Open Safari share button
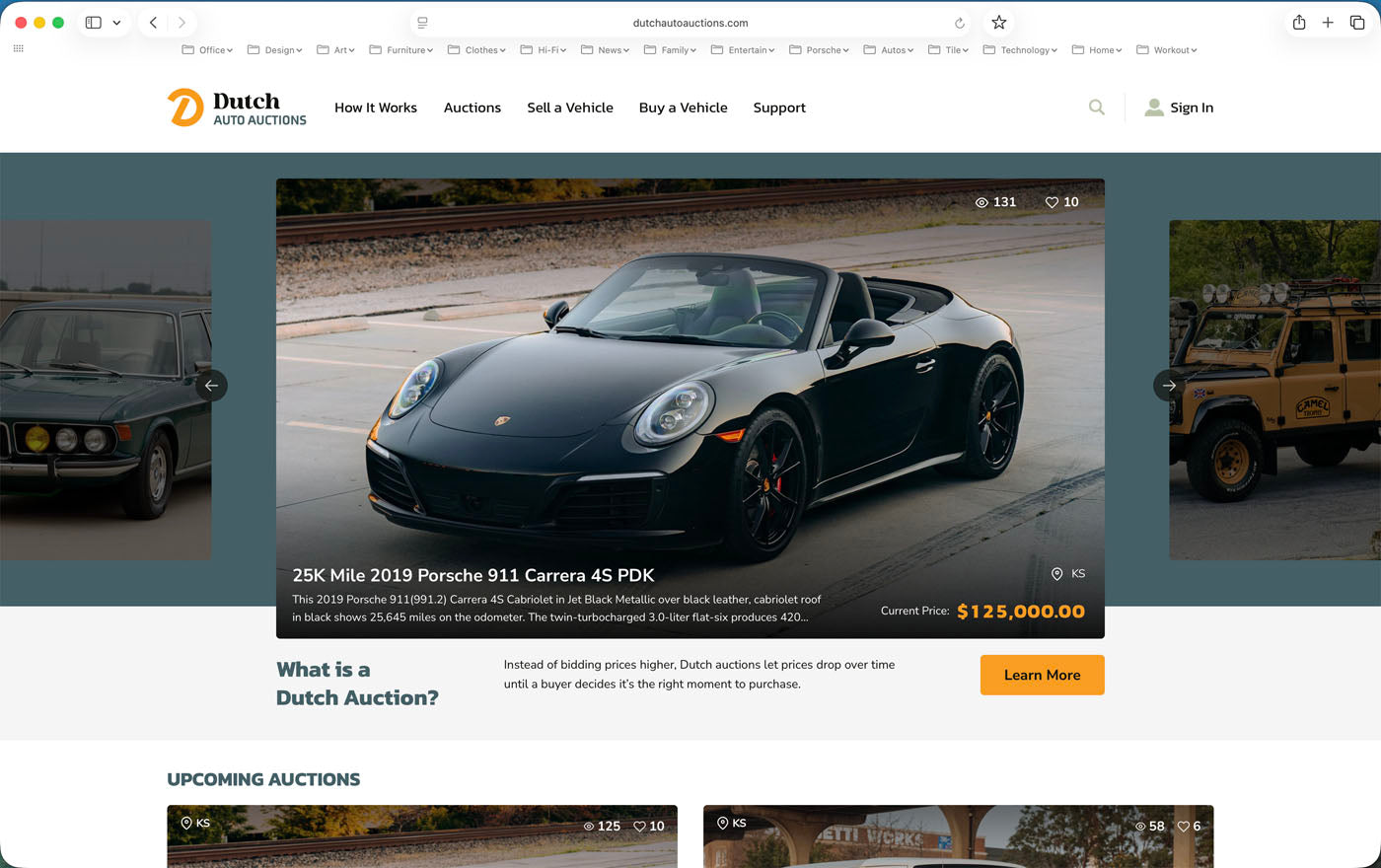 [x=1299, y=23]
